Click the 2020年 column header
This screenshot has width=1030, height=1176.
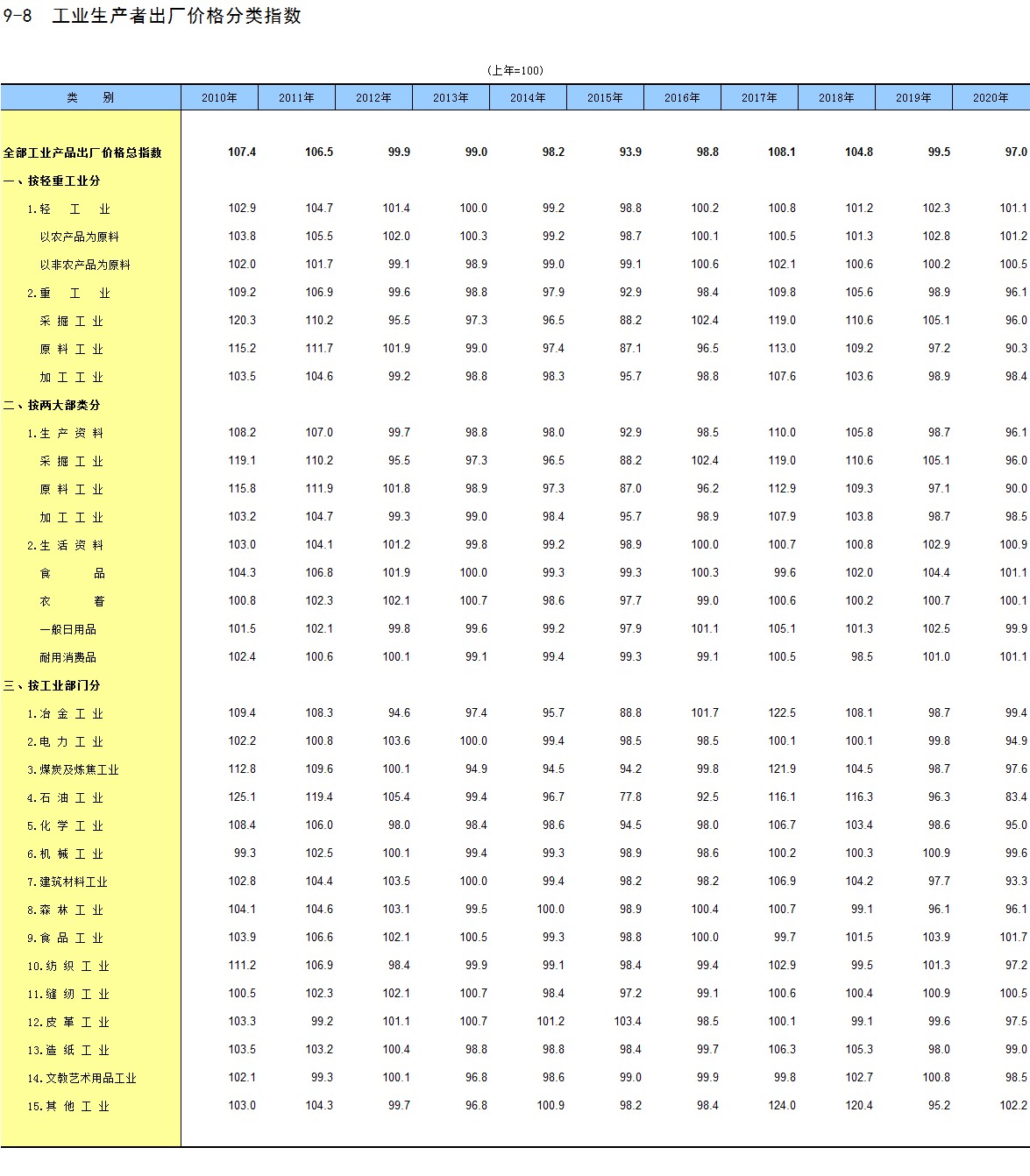click(x=991, y=97)
